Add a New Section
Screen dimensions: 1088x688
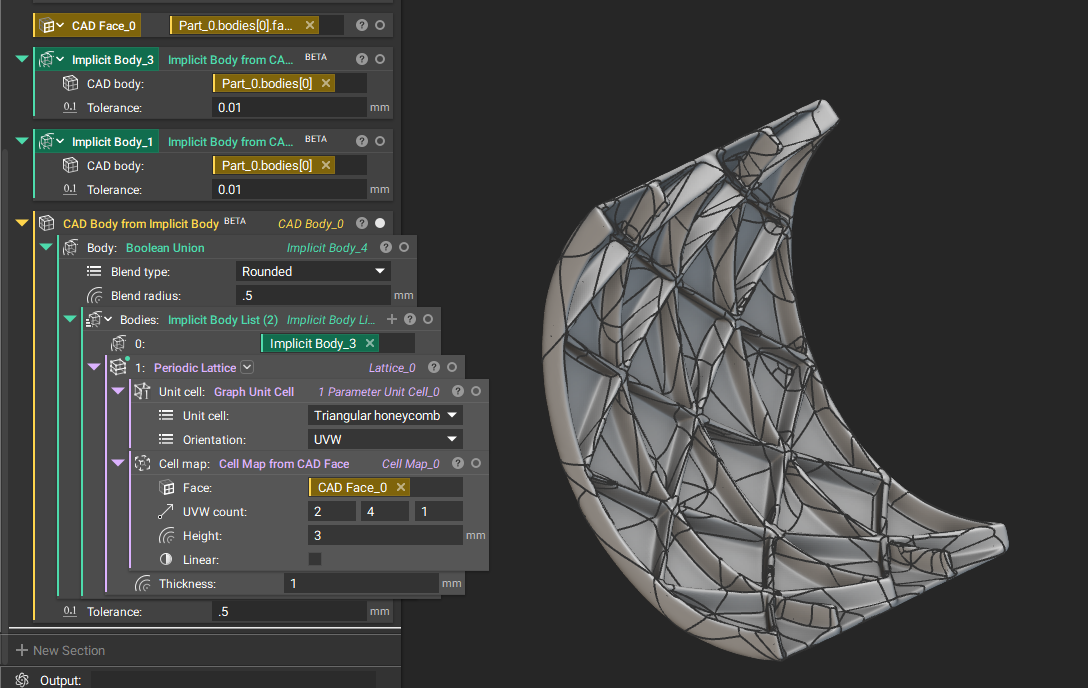[60, 651]
